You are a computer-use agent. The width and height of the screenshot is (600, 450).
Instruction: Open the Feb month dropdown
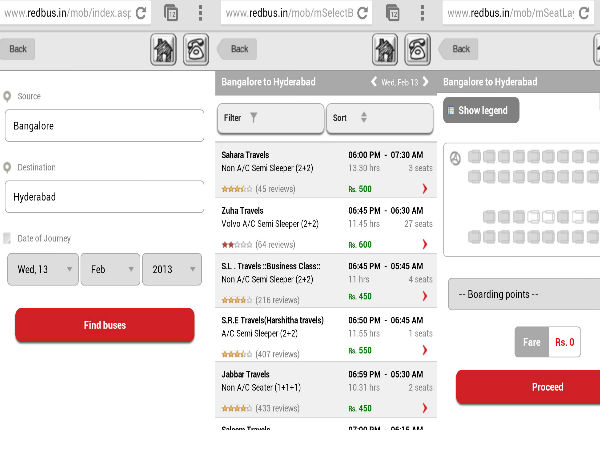coord(110,270)
